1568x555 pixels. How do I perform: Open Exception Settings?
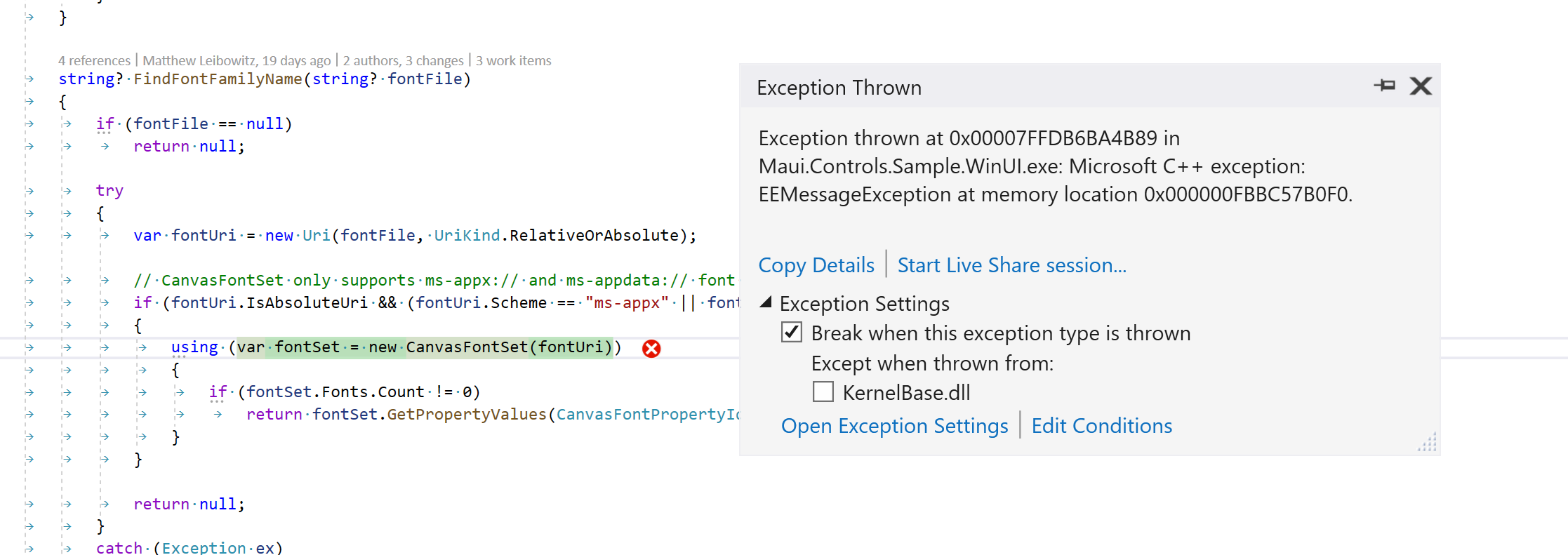point(894,426)
